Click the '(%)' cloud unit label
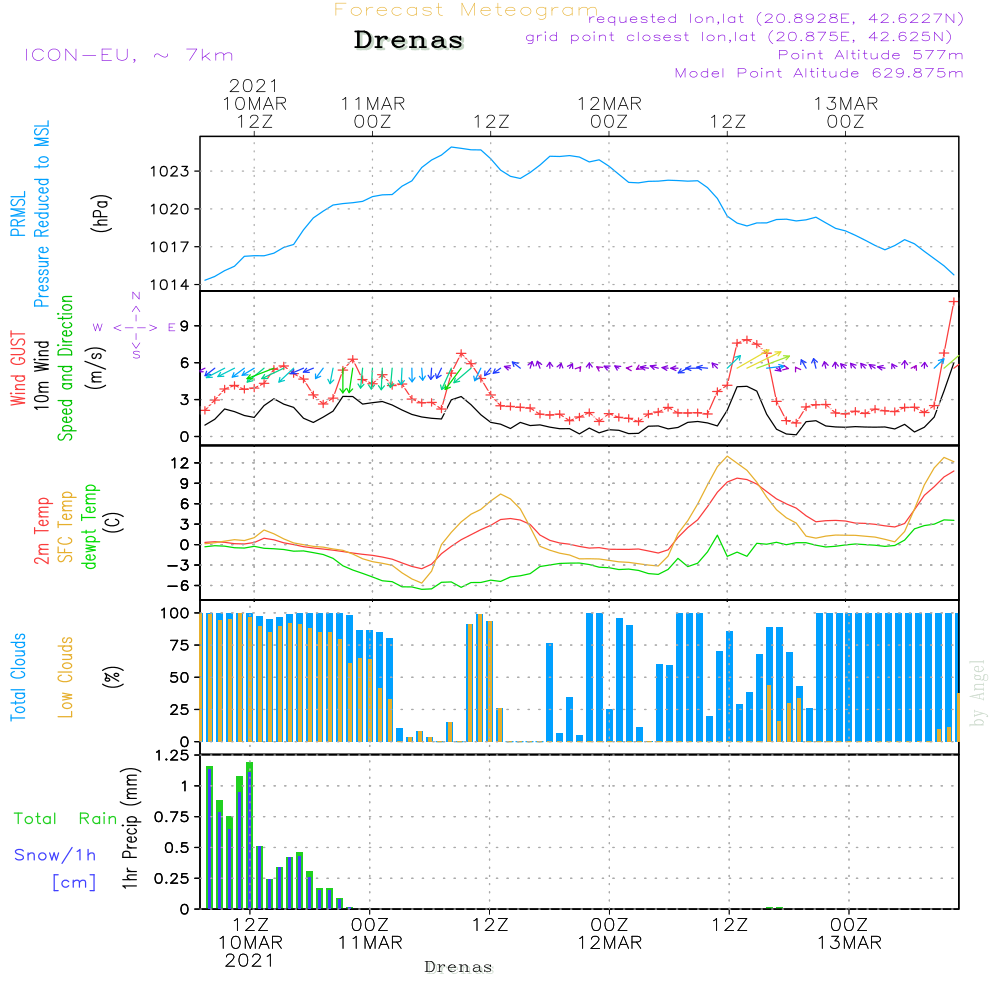1000x1000 pixels. [112, 677]
